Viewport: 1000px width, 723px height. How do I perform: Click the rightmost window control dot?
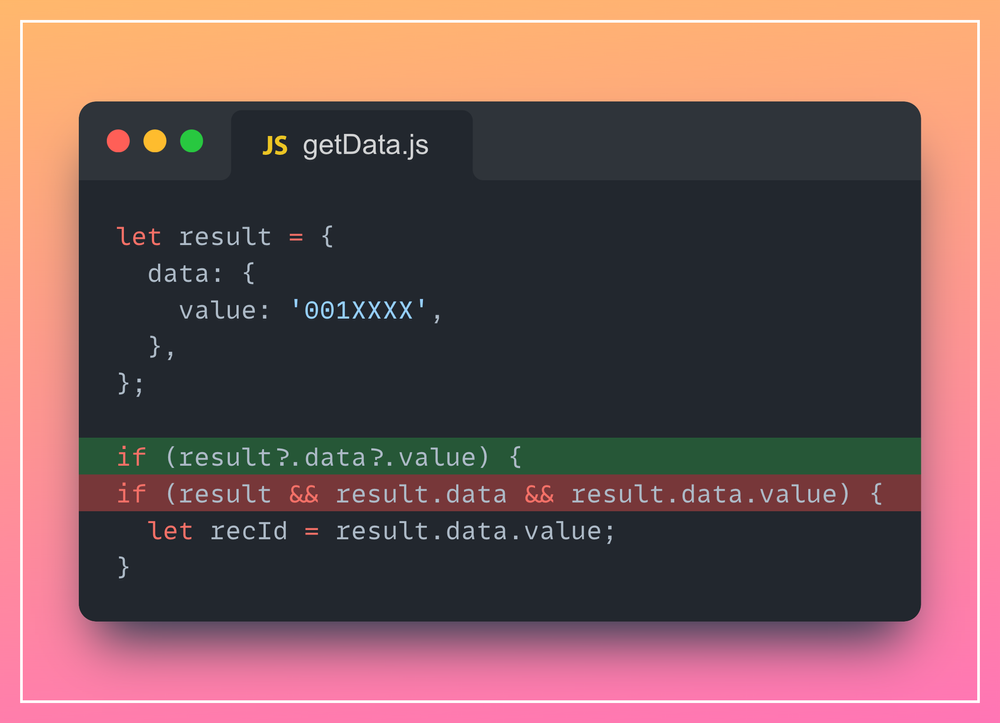point(190,141)
